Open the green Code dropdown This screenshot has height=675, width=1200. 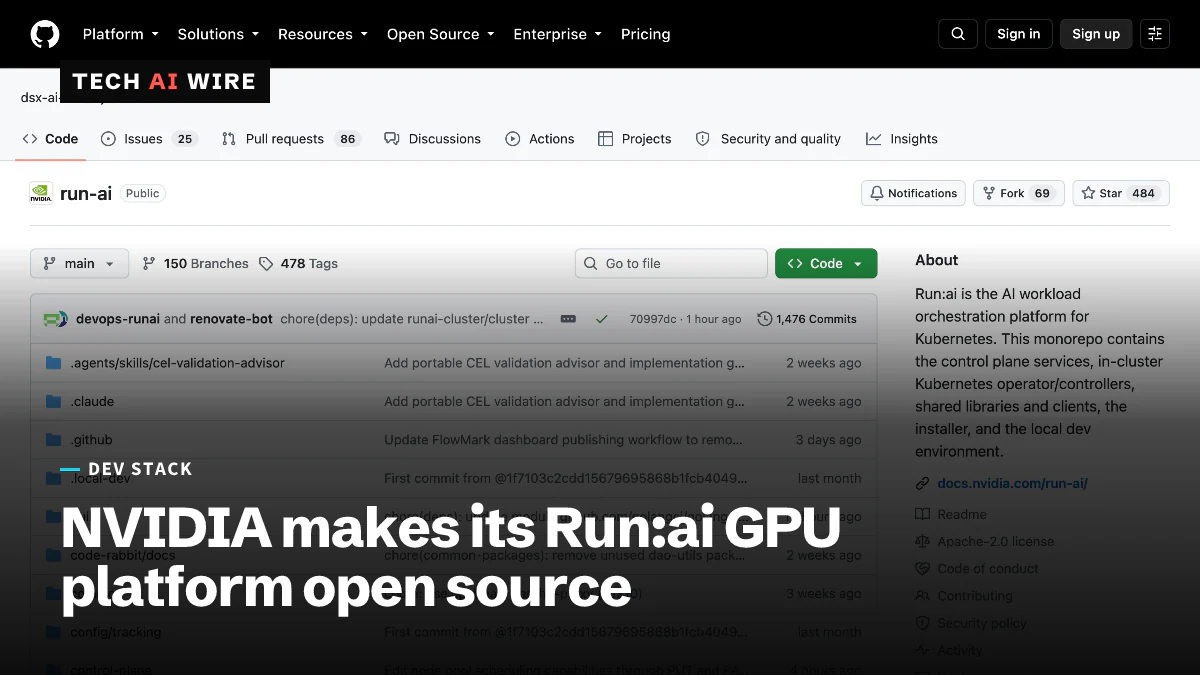(826, 264)
